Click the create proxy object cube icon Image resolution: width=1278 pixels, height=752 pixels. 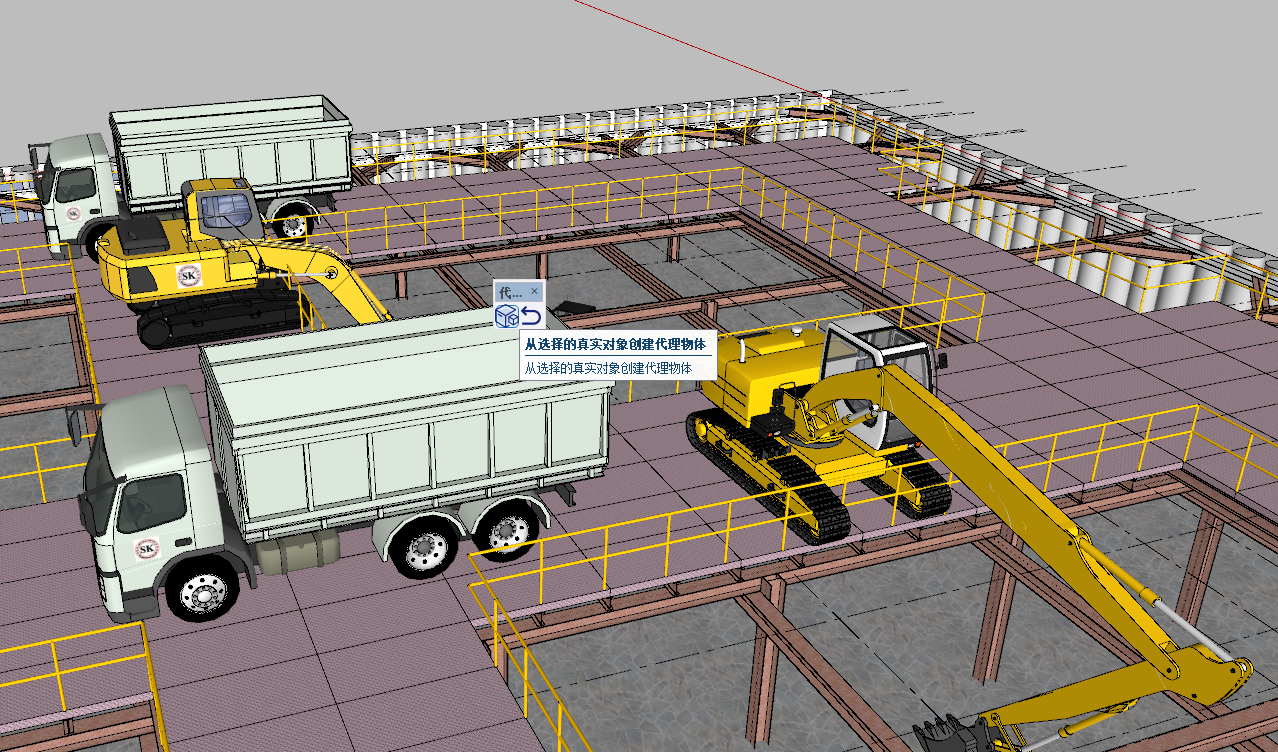click(x=507, y=317)
